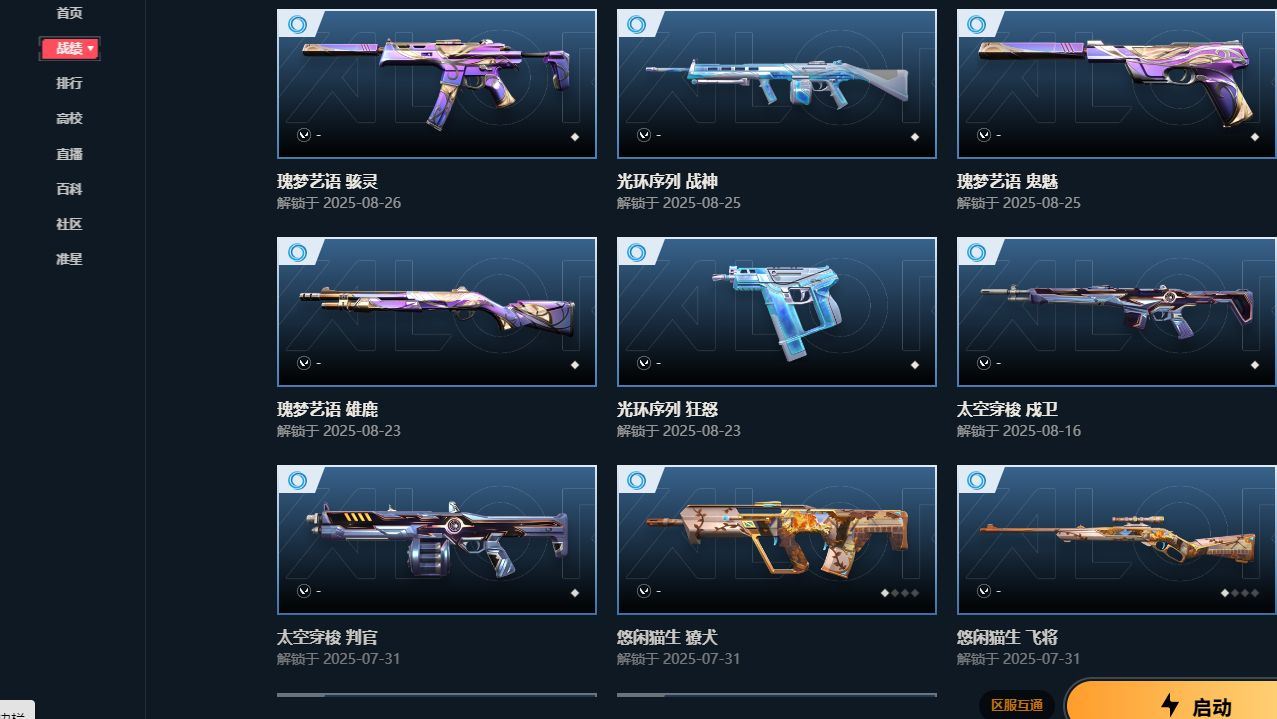Click the lightning bolt icon on 启动 button
This screenshot has width=1277, height=719.
point(1170,705)
